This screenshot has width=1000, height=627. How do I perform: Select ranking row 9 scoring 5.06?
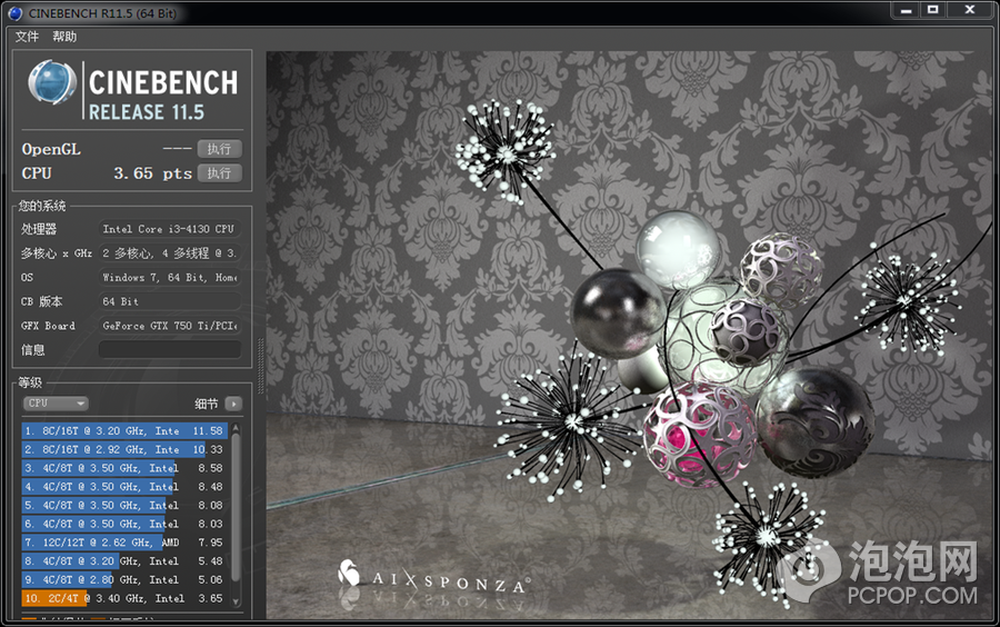[x=124, y=580]
